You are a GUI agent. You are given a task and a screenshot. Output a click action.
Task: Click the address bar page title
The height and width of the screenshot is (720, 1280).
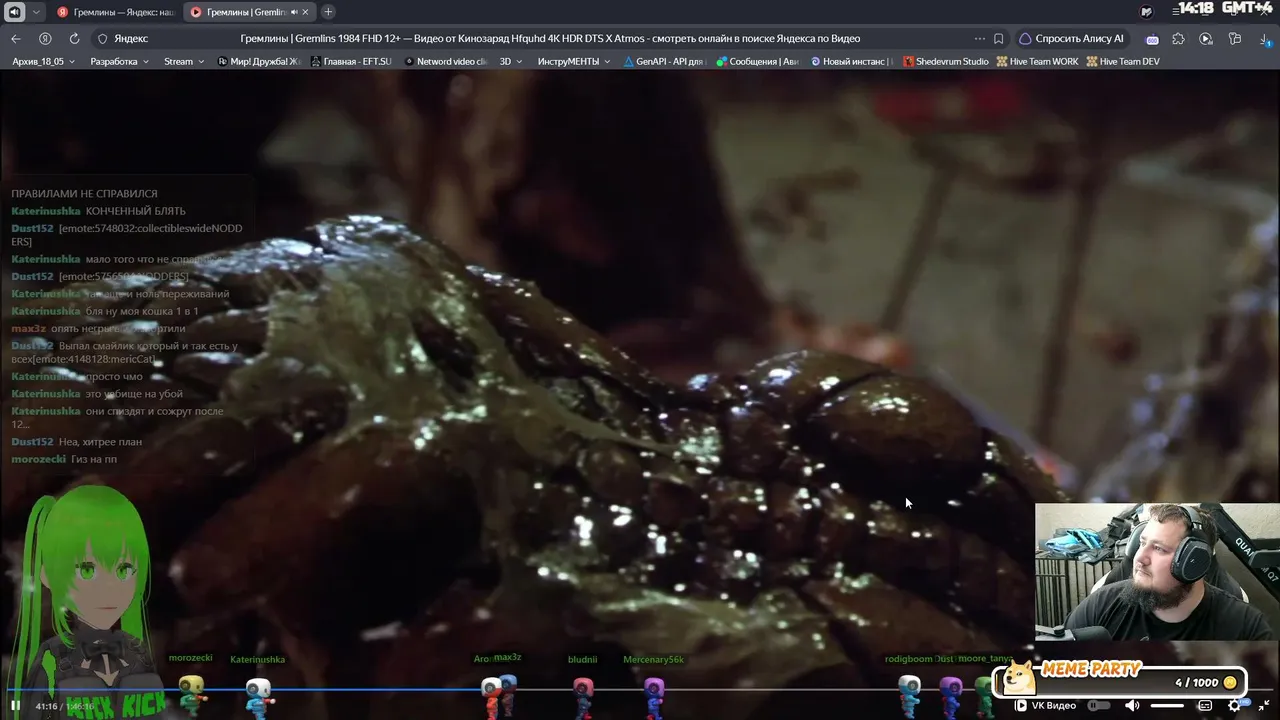coord(550,39)
